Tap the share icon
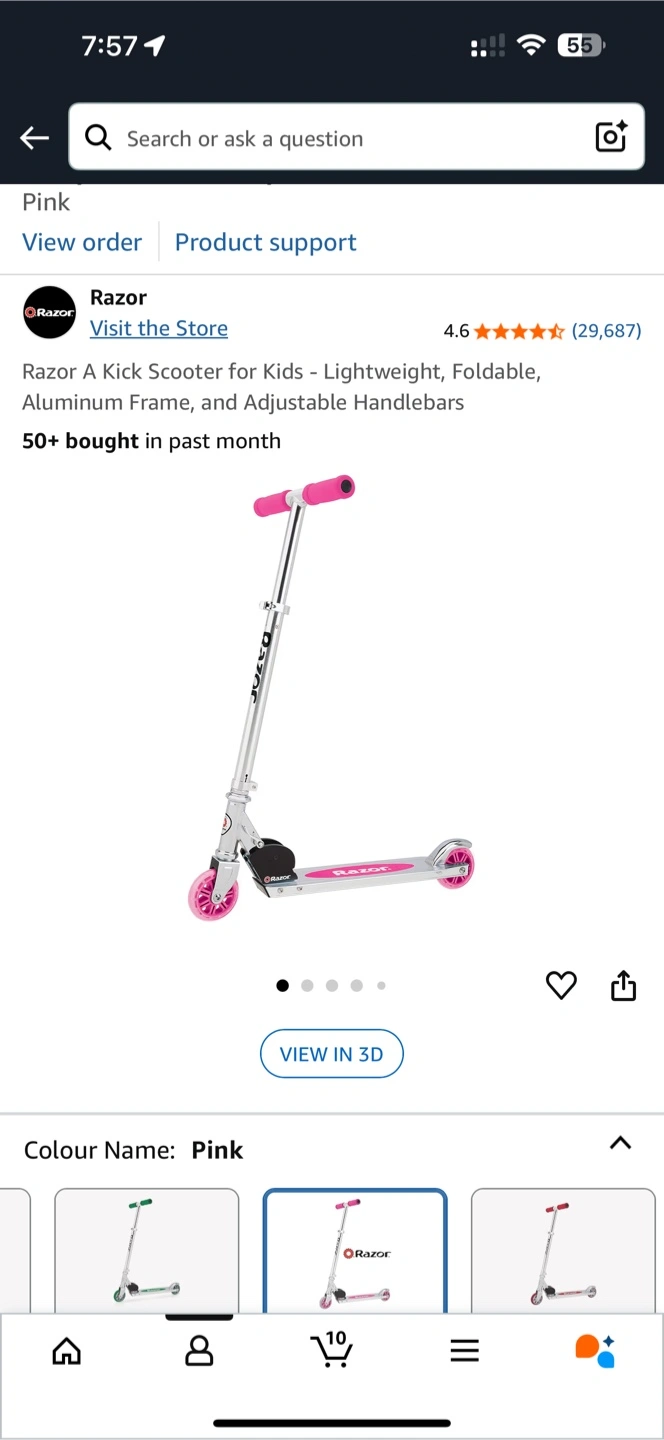 click(623, 985)
